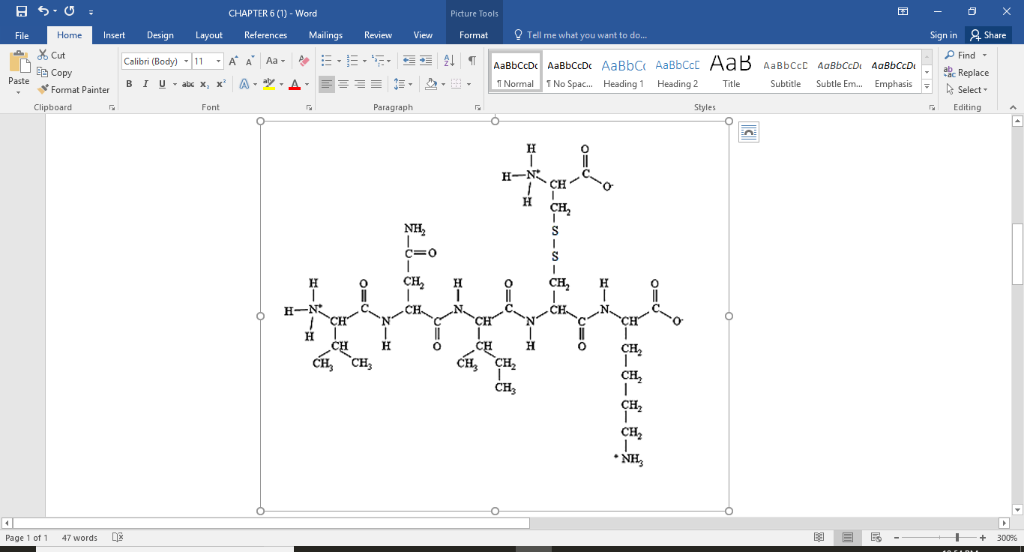Screen dimensions: 1024x552
Task: Toggle Bold formatting
Action: coord(129,84)
